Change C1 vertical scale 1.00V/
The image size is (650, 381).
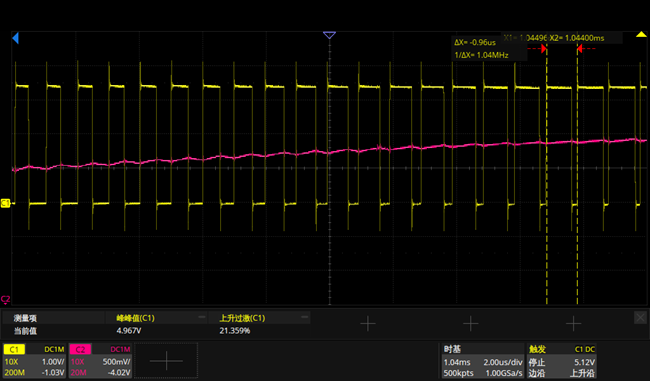click(x=53, y=362)
